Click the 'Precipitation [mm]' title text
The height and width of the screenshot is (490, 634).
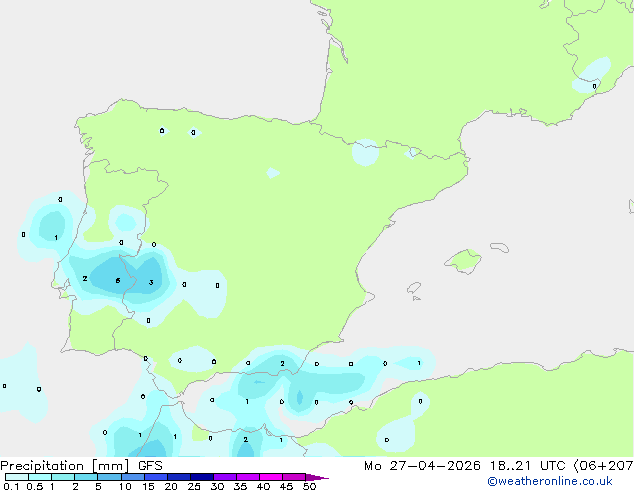click(65, 466)
